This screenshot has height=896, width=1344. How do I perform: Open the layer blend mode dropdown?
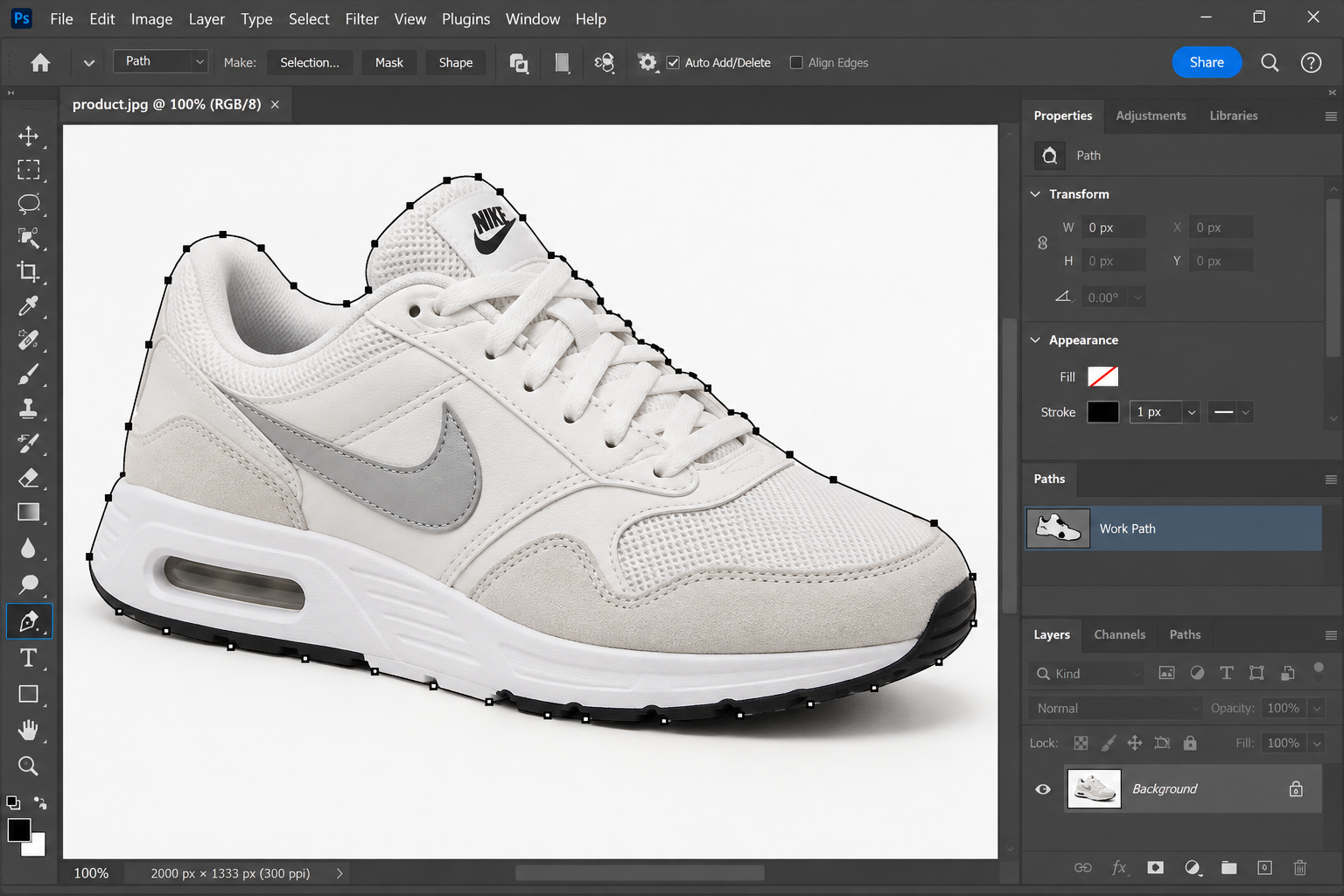tap(1116, 709)
